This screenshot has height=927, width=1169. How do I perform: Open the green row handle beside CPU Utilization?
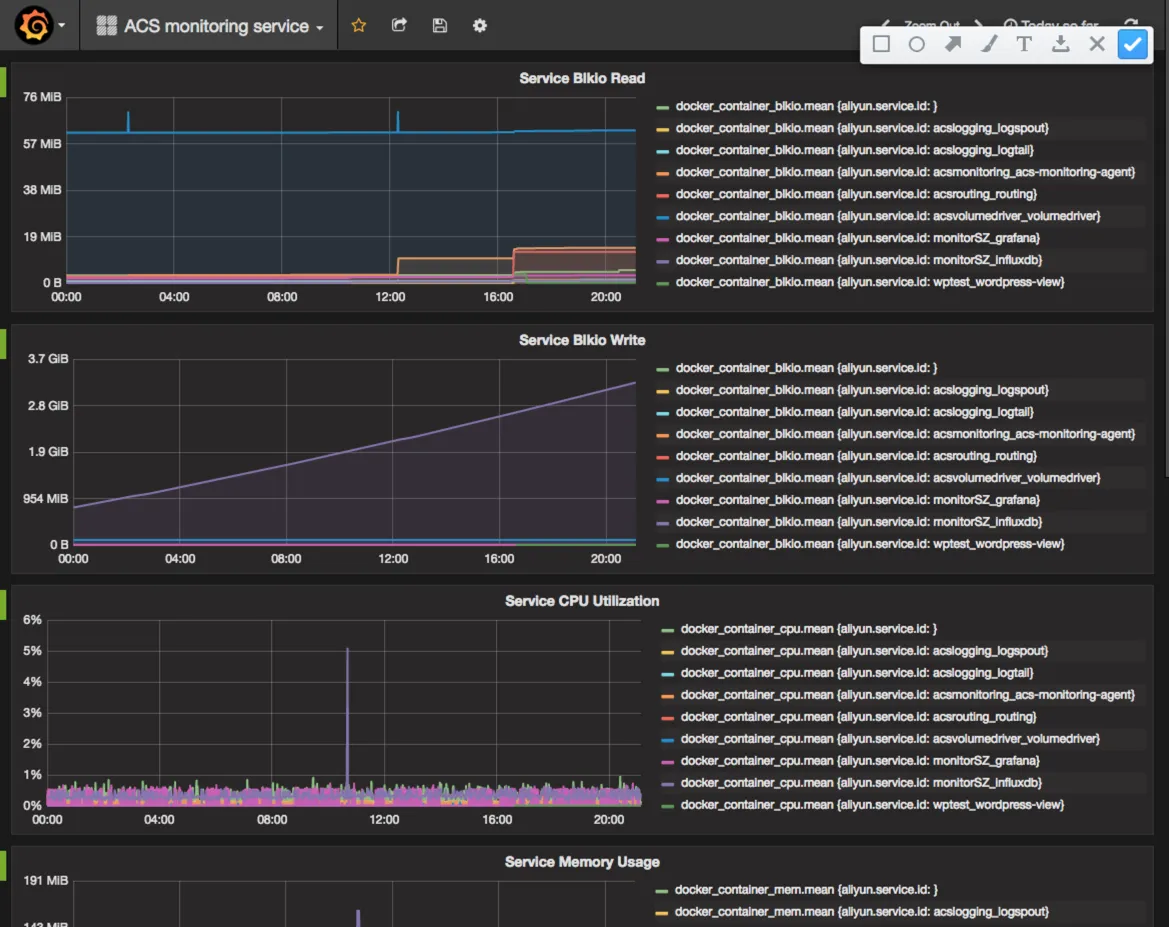coord(3,605)
